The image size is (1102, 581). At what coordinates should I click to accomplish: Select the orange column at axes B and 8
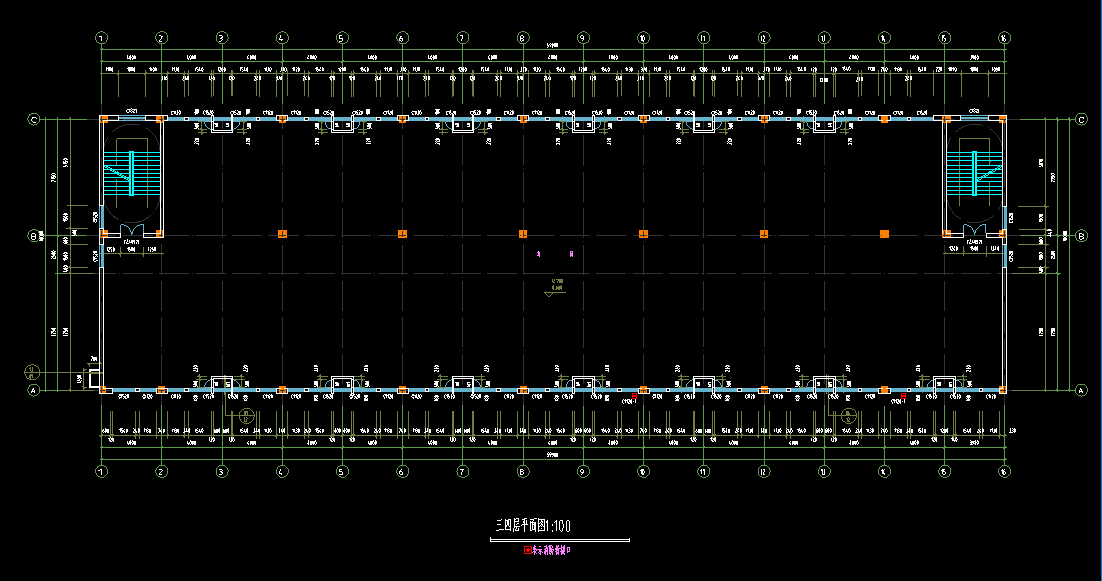tap(522, 234)
